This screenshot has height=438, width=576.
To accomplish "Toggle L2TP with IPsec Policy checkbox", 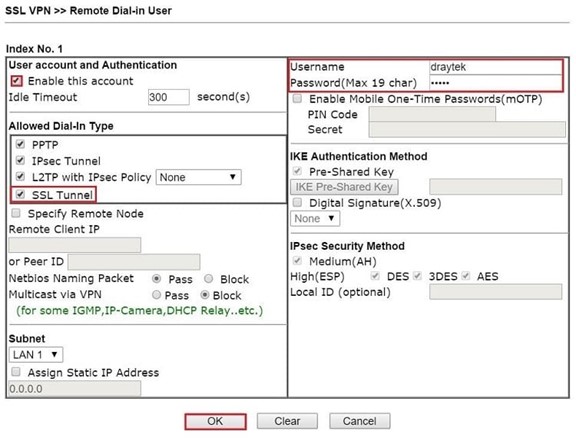I will 21,176.
